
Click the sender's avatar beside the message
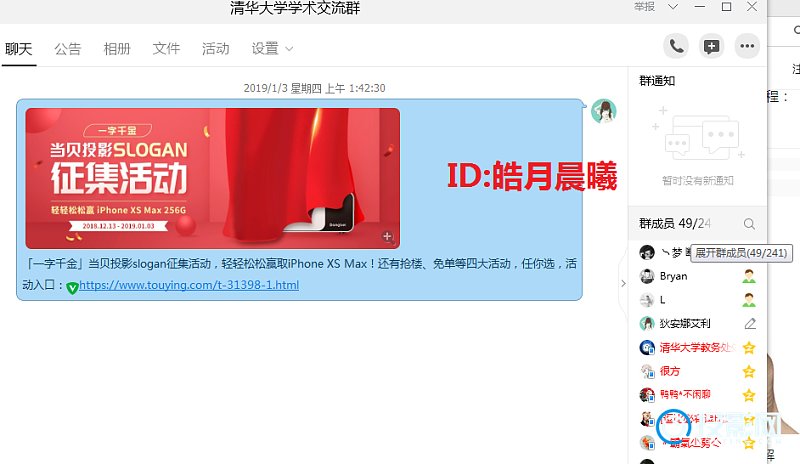pos(603,111)
